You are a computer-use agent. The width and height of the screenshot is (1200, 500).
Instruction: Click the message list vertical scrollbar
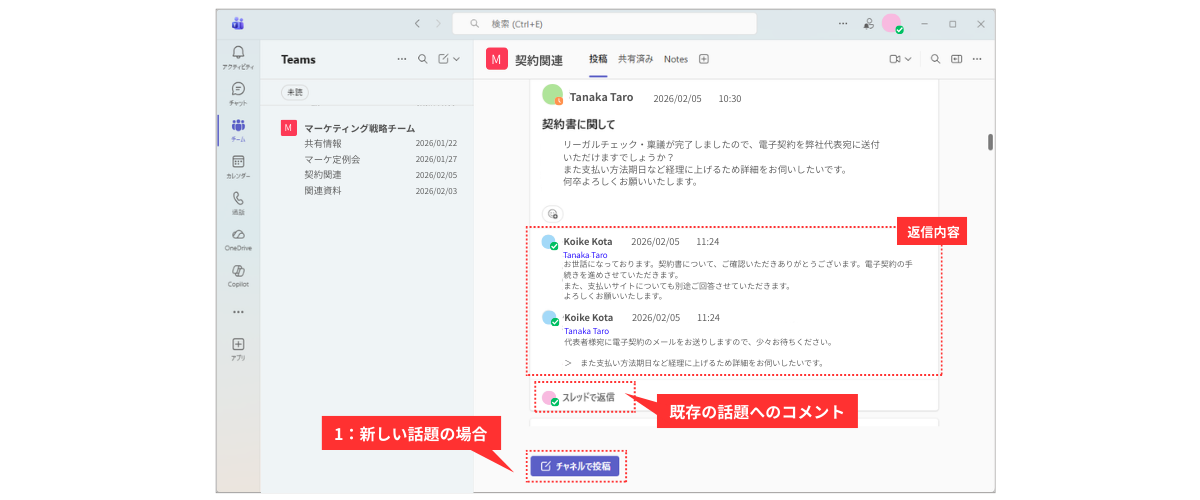(x=990, y=142)
